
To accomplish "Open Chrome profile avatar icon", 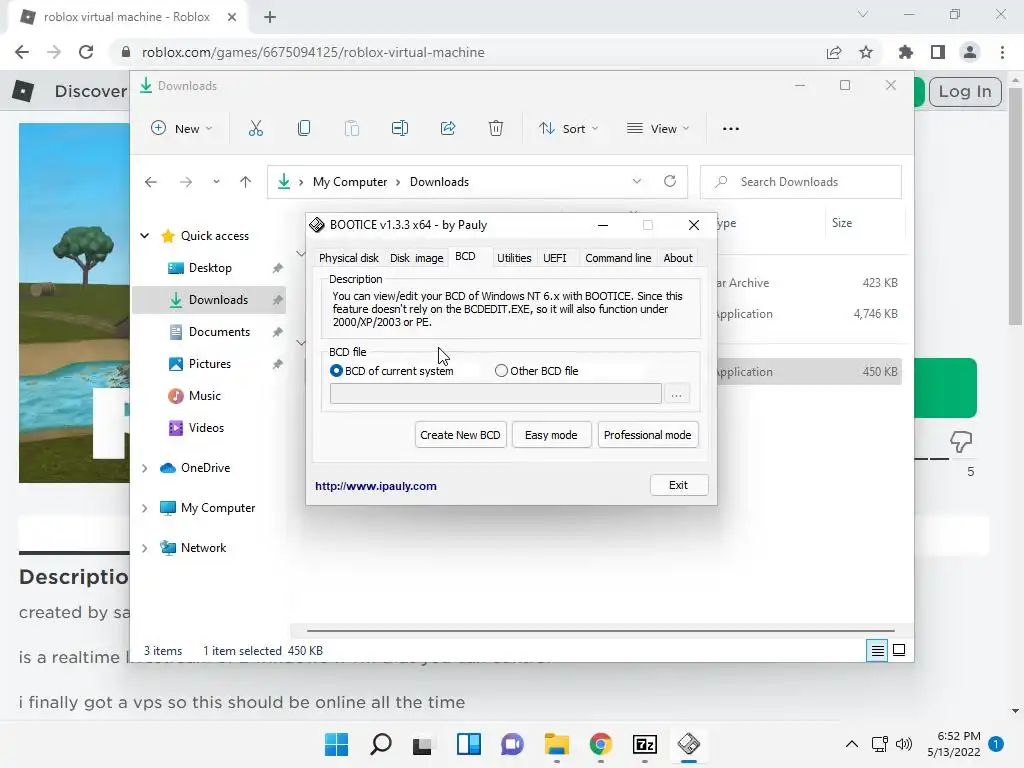I will pos(970,52).
